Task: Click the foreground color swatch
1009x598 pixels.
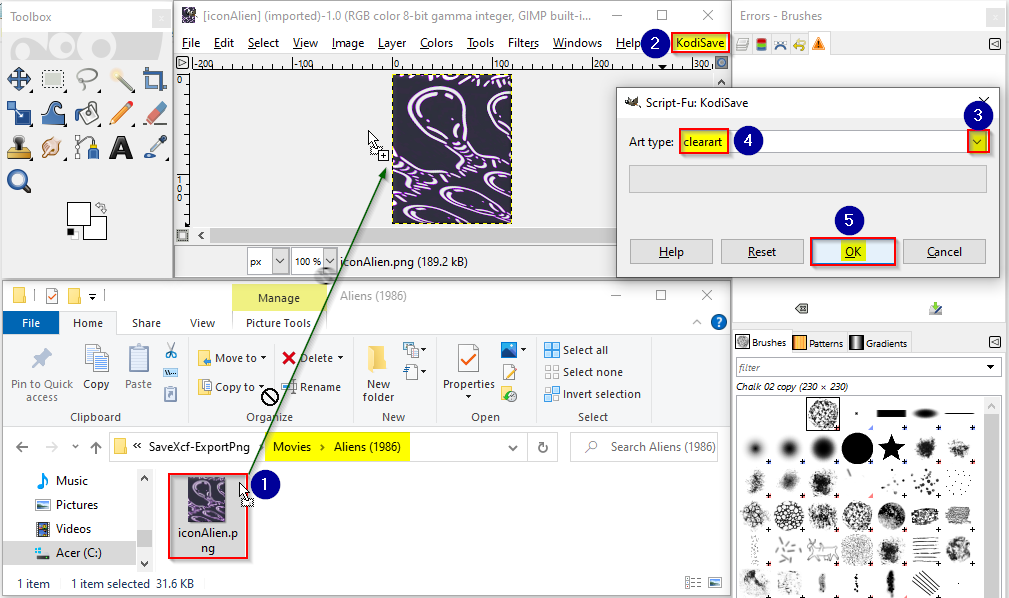Action: click(x=79, y=214)
